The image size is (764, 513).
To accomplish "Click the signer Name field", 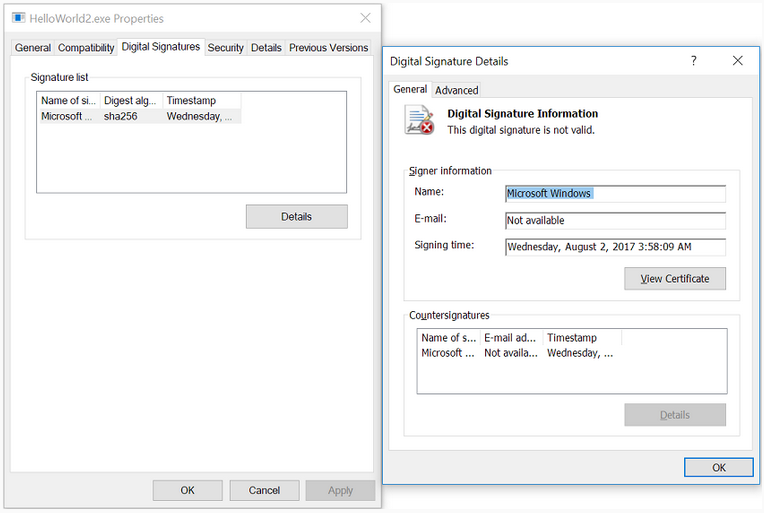I will [615, 194].
